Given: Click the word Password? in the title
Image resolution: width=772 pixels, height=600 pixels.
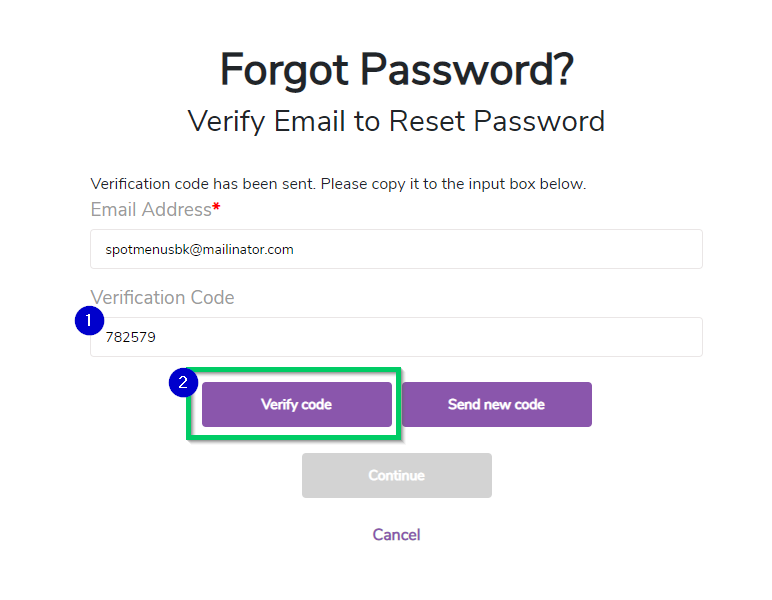Looking at the screenshot, I should [x=466, y=70].
